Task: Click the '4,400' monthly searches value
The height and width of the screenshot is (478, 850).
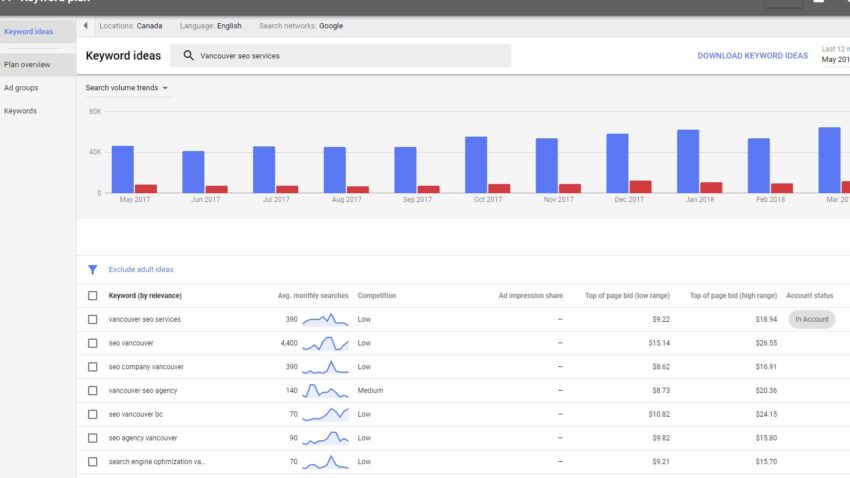Action: [289, 343]
